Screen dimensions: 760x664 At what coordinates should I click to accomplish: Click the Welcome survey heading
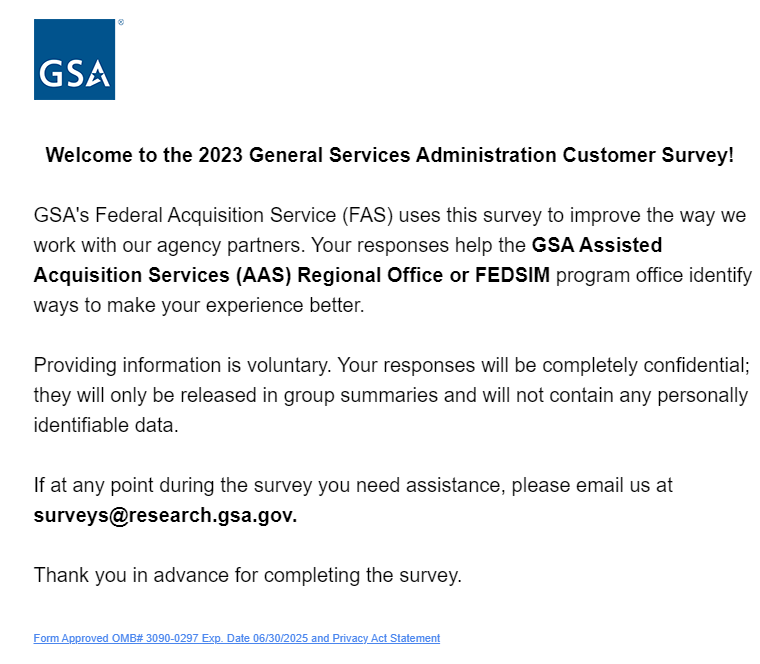pyautogui.click(x=389, y=155)
